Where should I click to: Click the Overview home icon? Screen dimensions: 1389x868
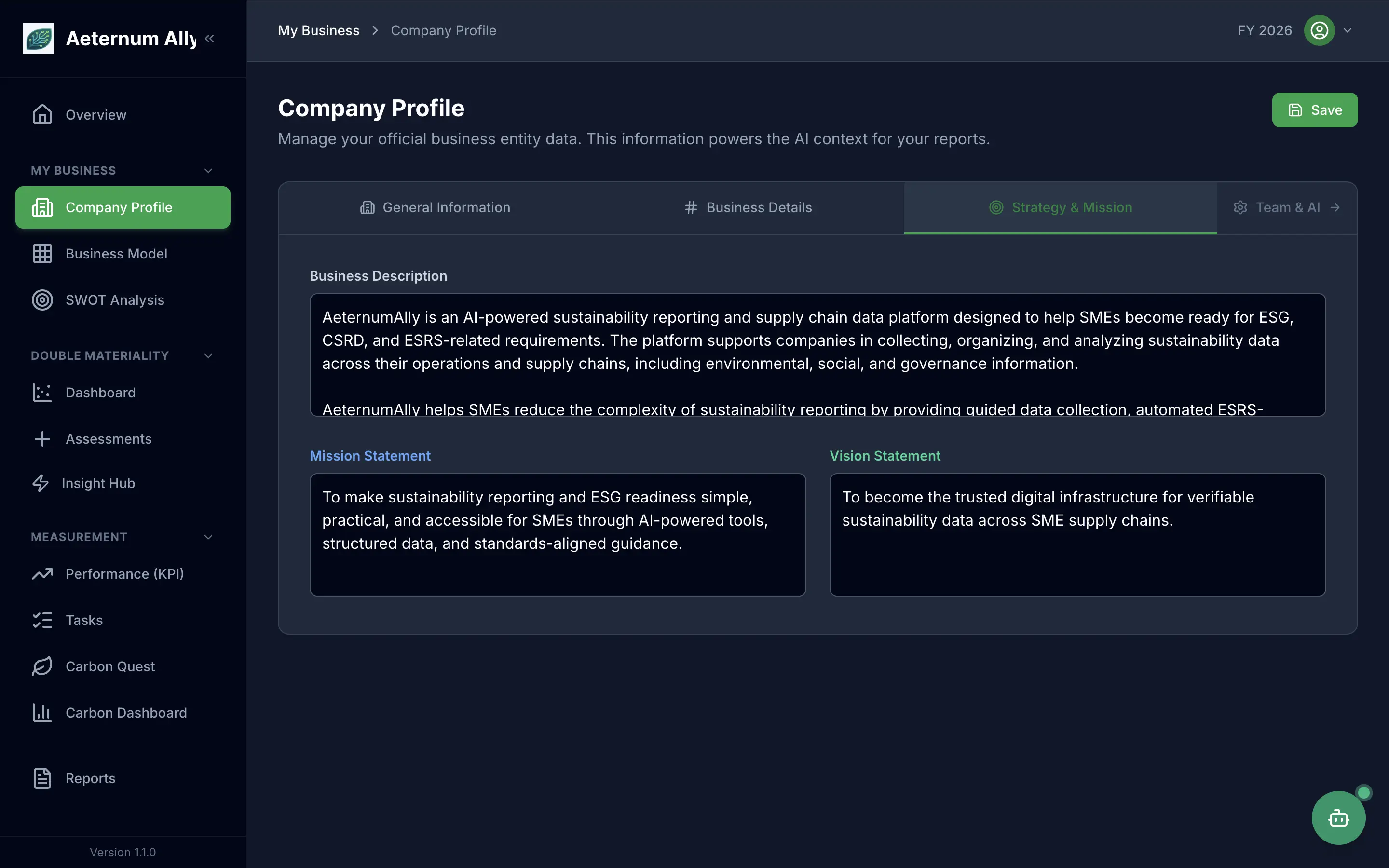pyautogui.click(x=42, y=115)
